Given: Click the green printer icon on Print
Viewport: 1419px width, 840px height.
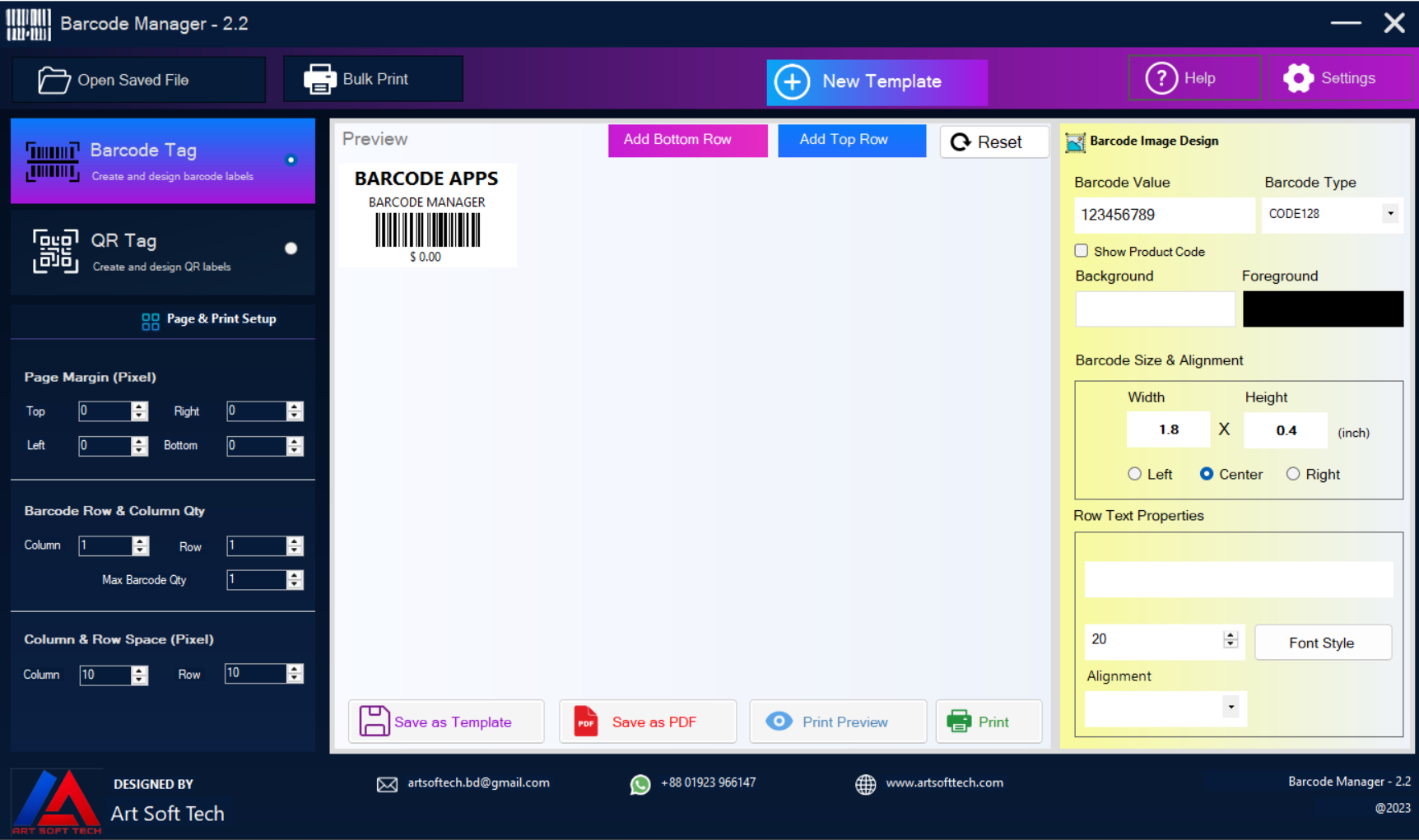Looking at the screenshot, I should 959,722.
